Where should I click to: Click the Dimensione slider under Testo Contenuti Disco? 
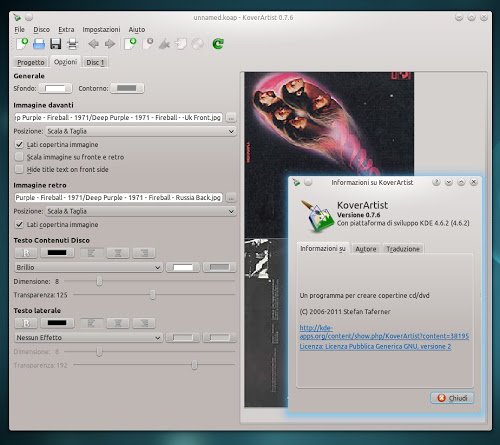coord(150,281)
